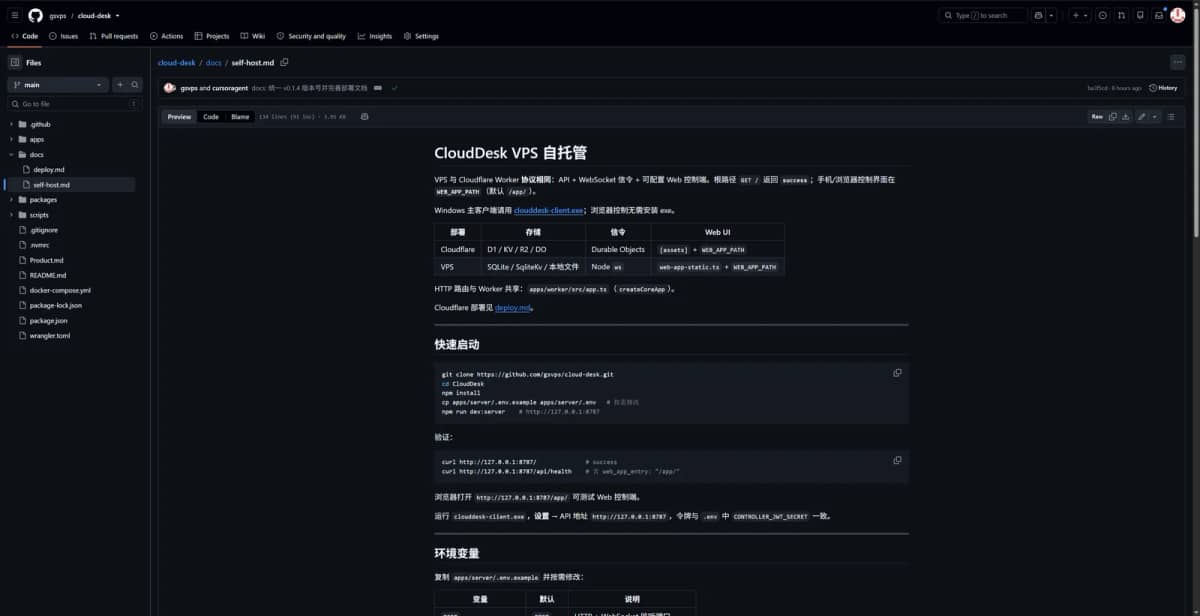This screenshot has width=1200, height=616.
Task: Add a new file with plus button
Action: (120, 85)
